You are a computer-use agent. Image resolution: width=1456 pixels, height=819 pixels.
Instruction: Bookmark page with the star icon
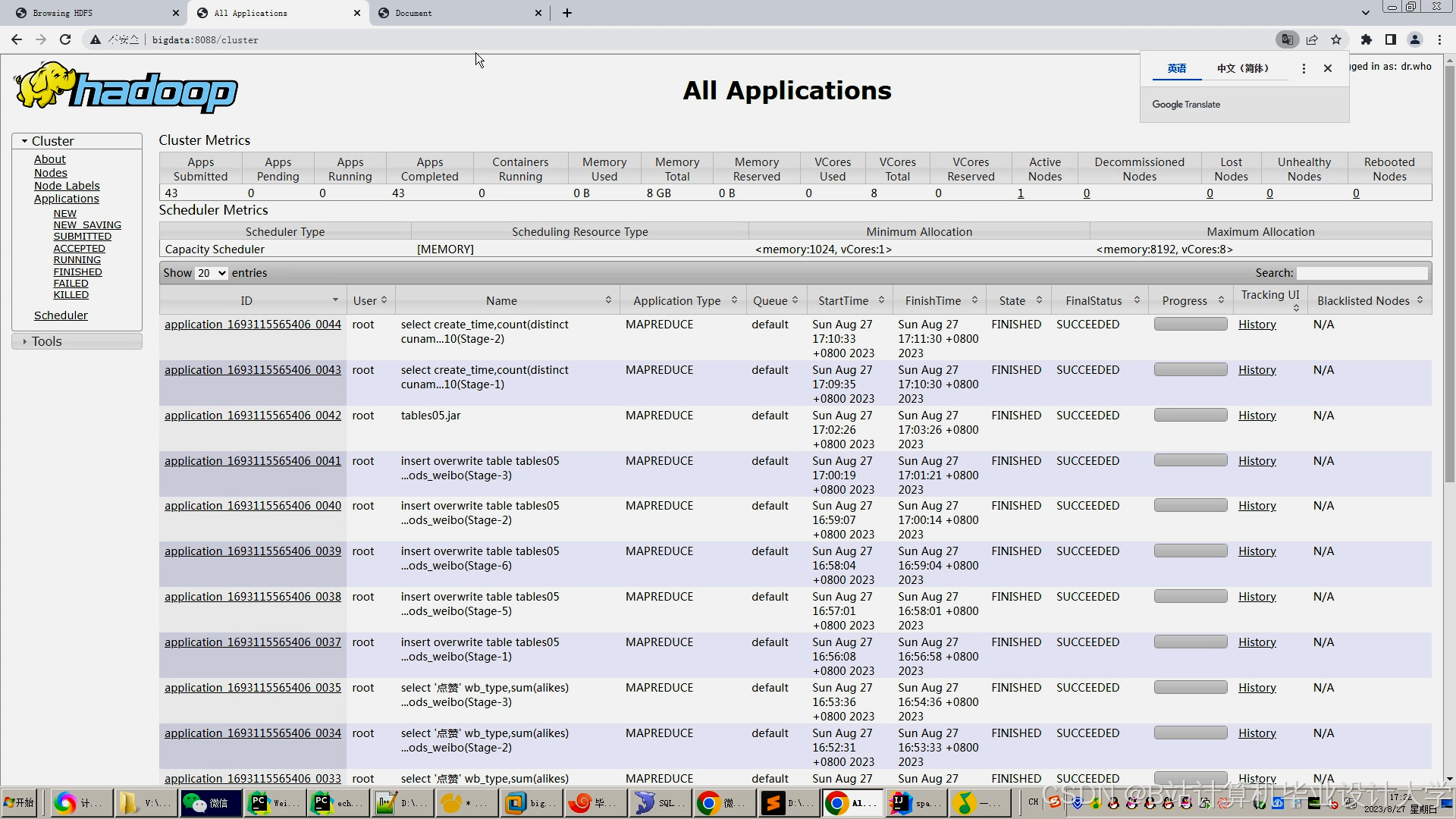click(x=1336, y=39)
